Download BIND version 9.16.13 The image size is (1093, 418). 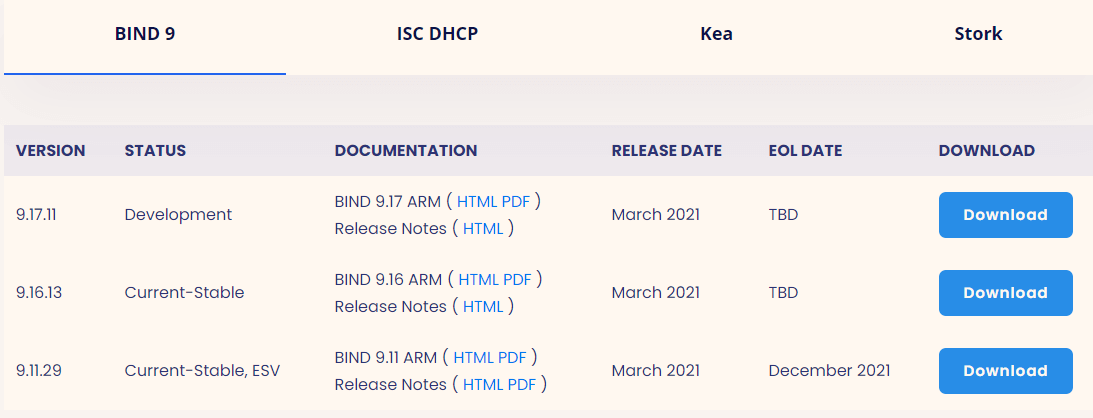pyautogui.click(x=1005, y=293)
